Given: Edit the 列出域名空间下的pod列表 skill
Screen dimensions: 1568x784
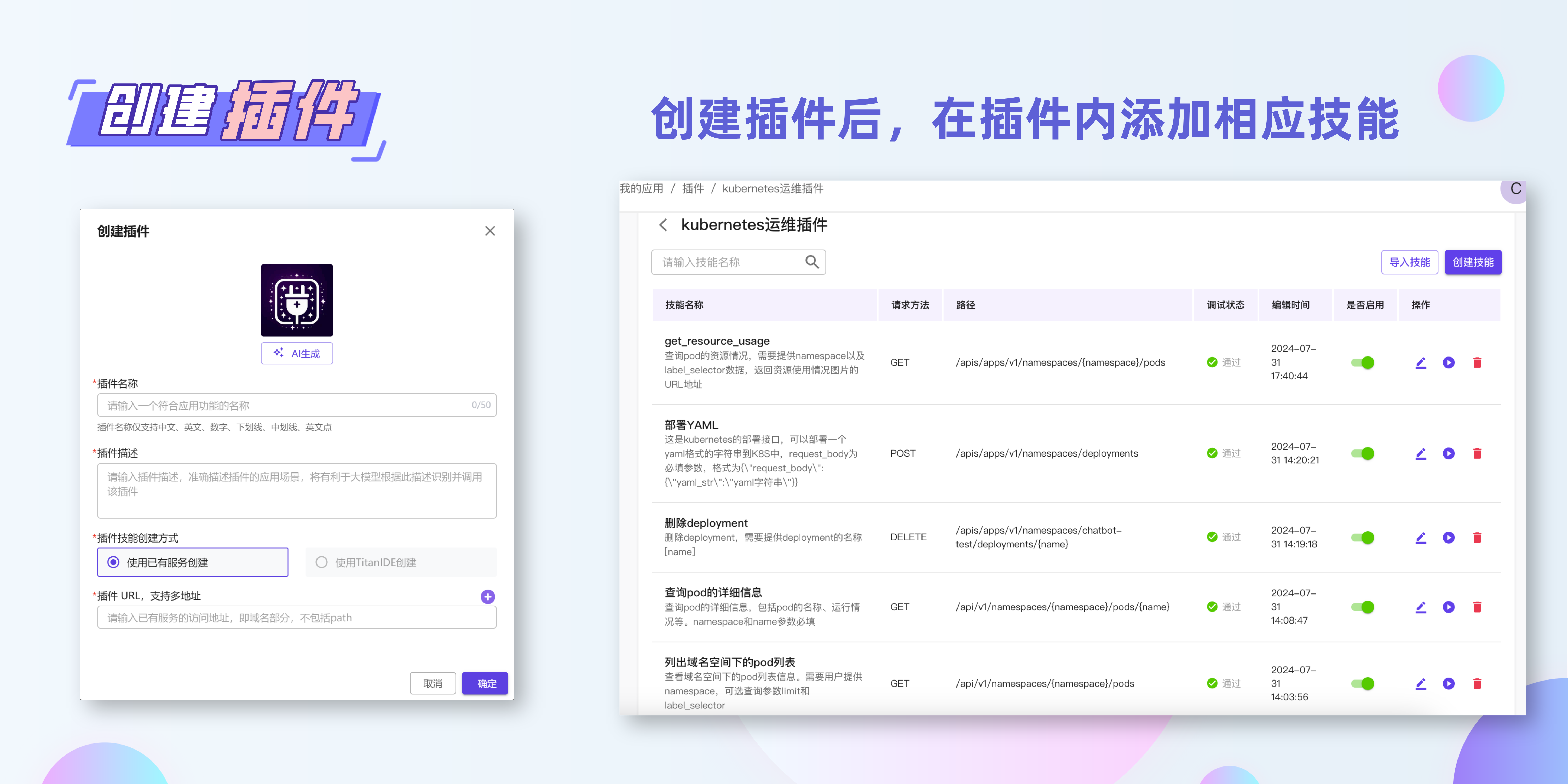Looking at the screenshot, I should [x=1420, y=684].
